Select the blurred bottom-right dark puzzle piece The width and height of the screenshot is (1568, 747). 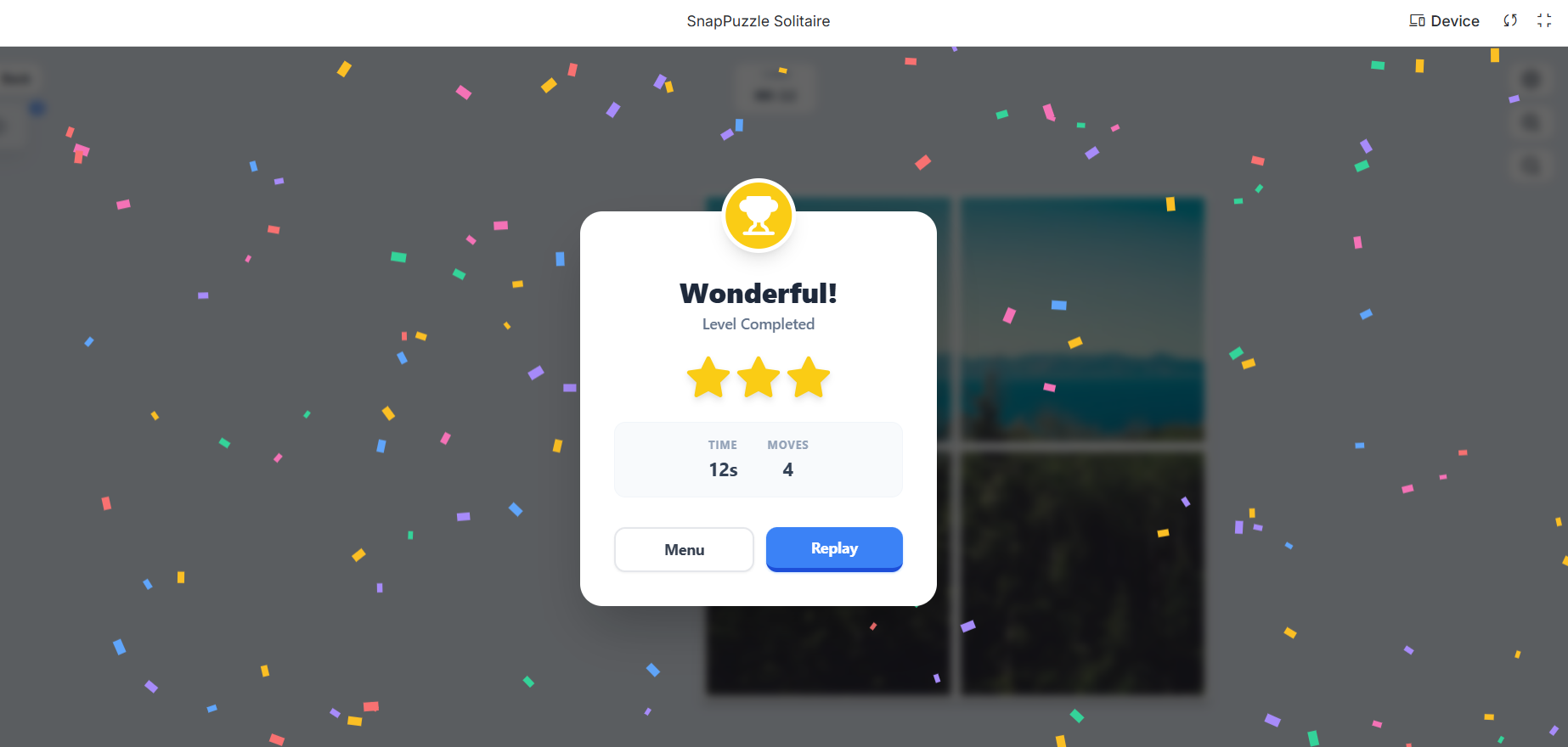(x=1082, y=573)
